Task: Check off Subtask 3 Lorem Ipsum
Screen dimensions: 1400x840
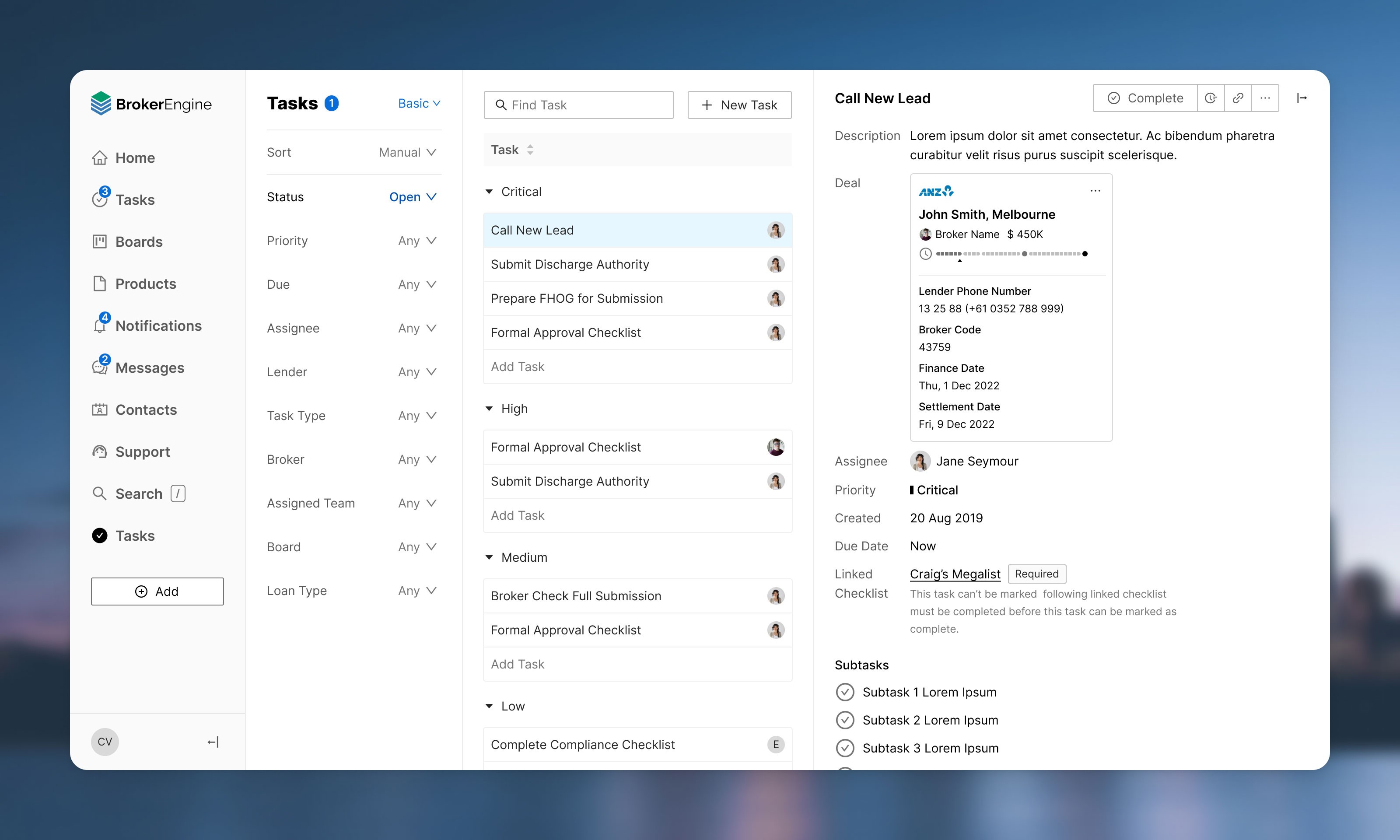Action: (845, 748)
